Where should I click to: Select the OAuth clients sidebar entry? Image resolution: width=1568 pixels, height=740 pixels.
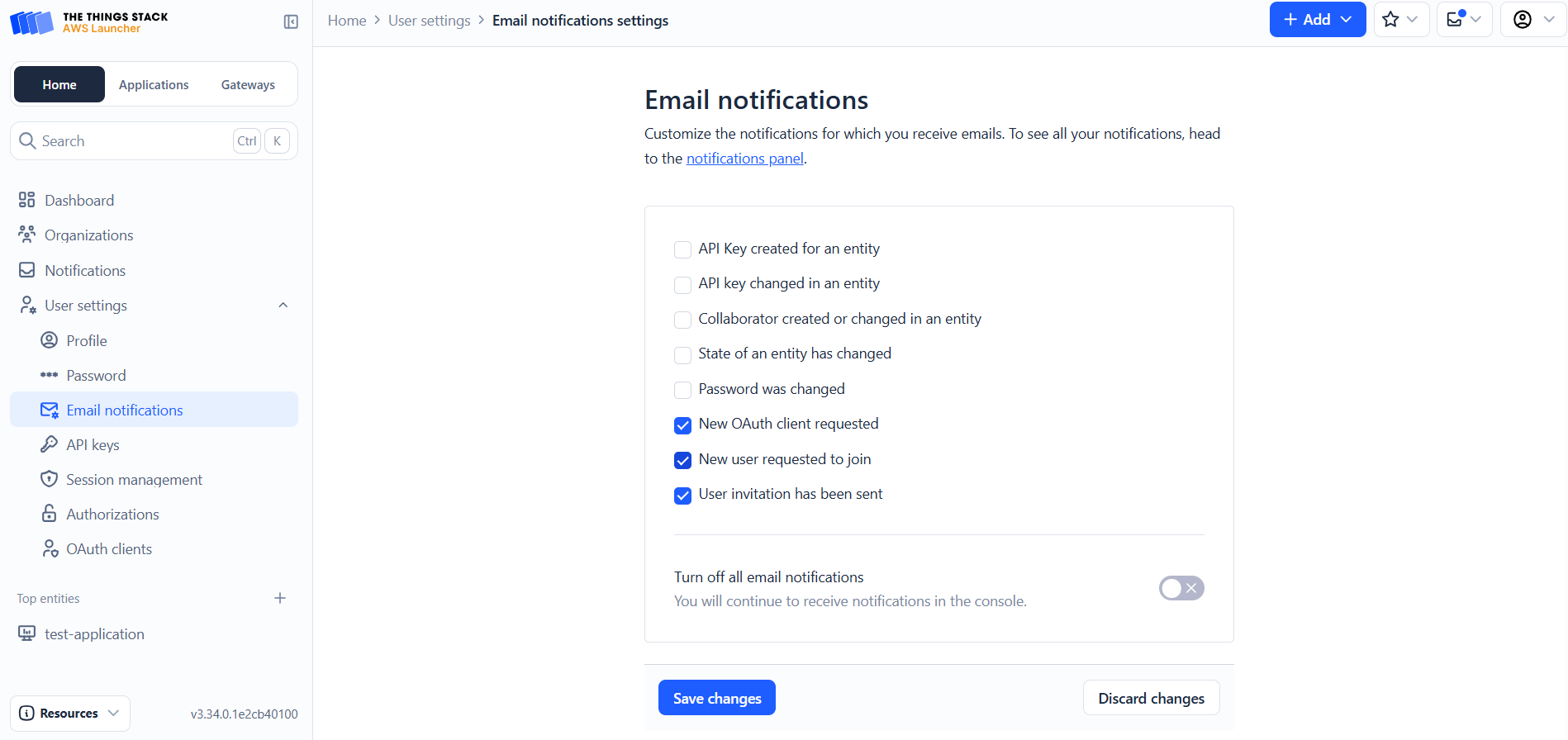point(109,548)
